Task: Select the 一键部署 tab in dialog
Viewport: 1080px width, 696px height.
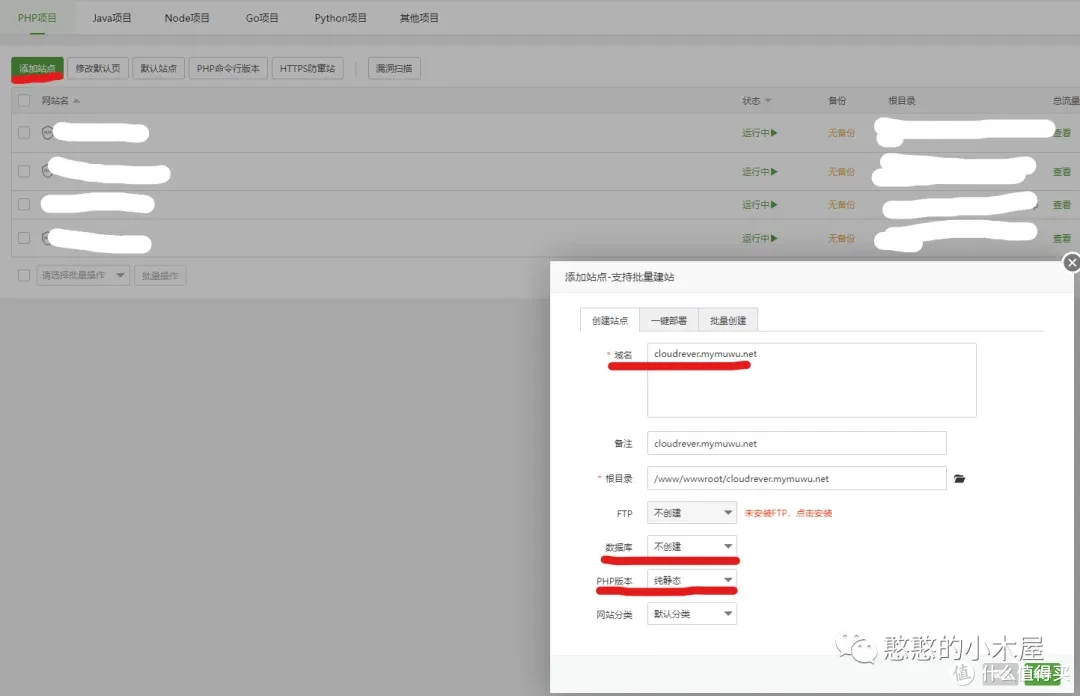Action: coord(669,320)
